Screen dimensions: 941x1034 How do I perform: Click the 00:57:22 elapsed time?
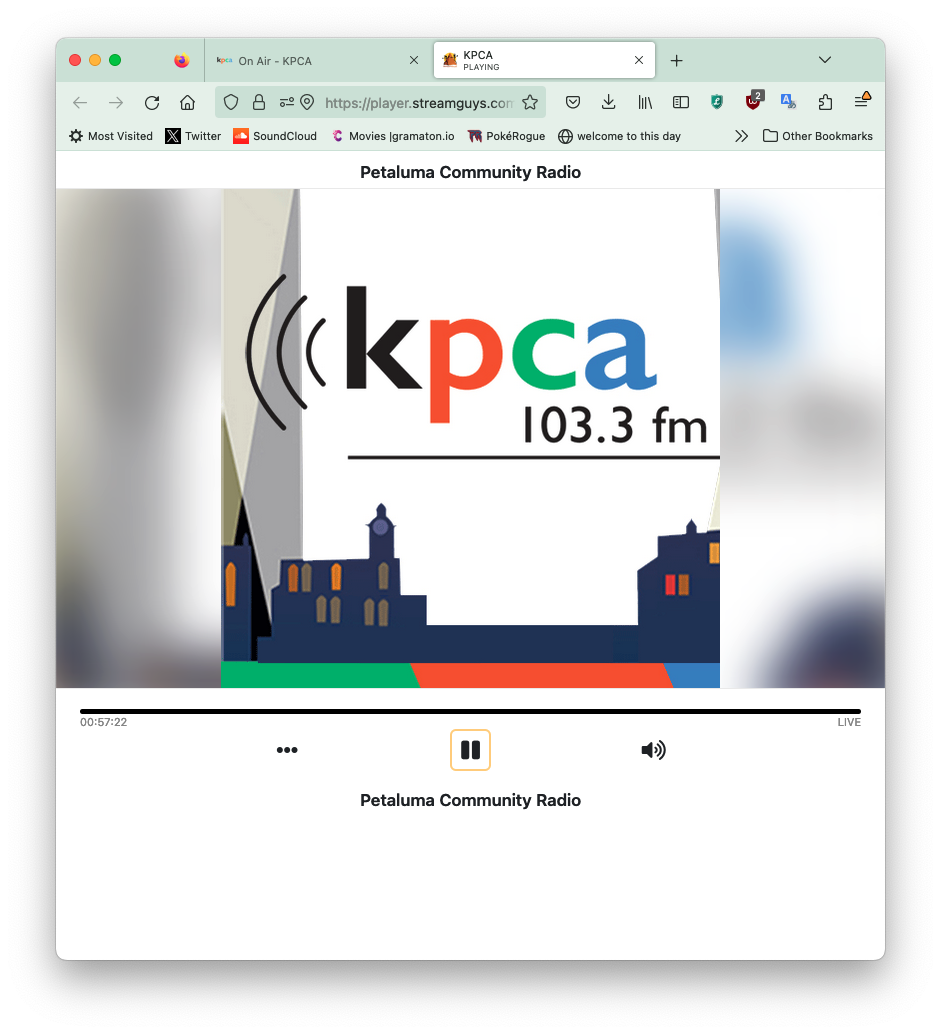104,722
